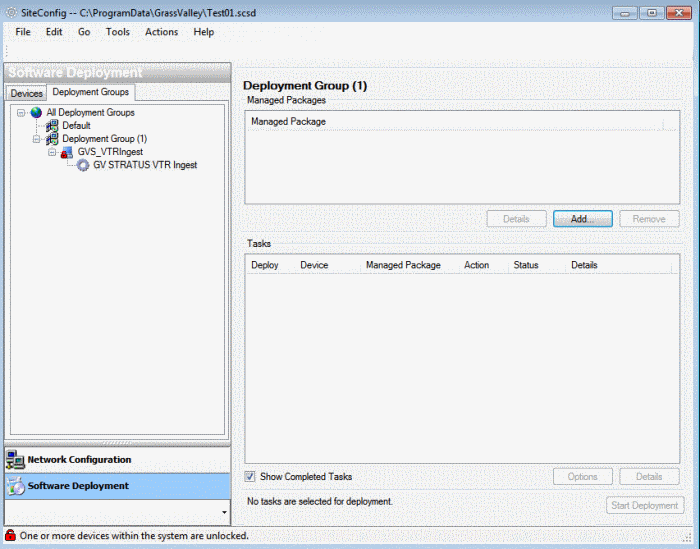Click the toolbar grip handle below File
The height and width of the screenshot is (549, 700).
coord(6,51)
